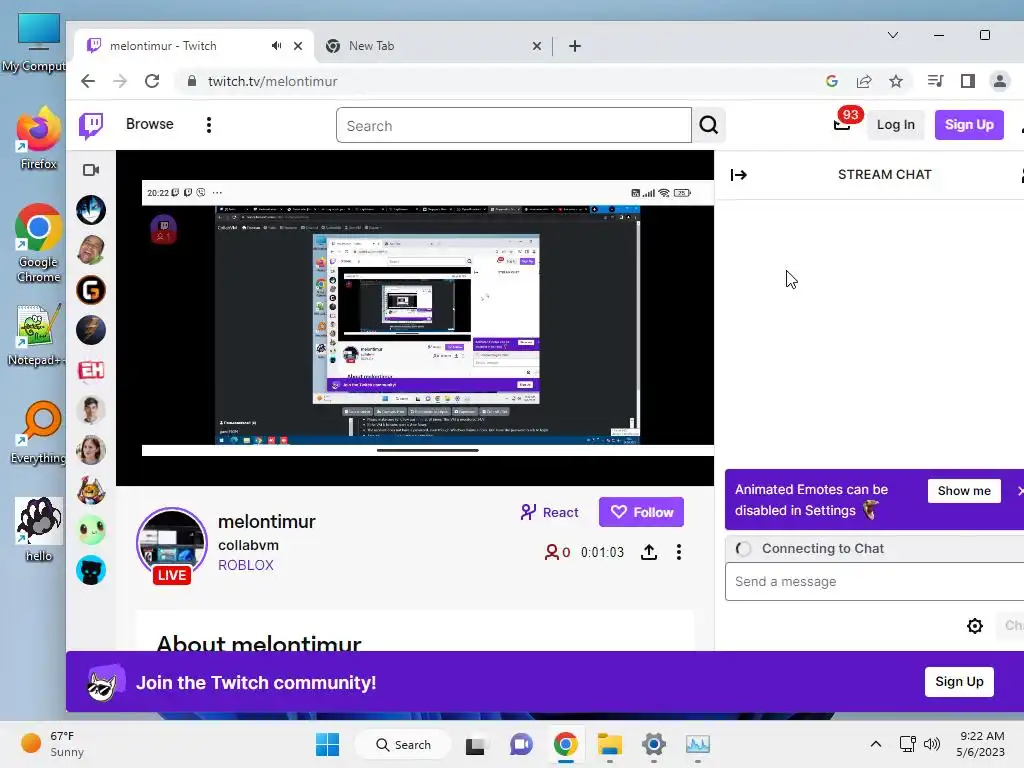Open Task View on taskbar
Image resolution: width=1024 pixels, height=768 pixels.
[475, 744]
